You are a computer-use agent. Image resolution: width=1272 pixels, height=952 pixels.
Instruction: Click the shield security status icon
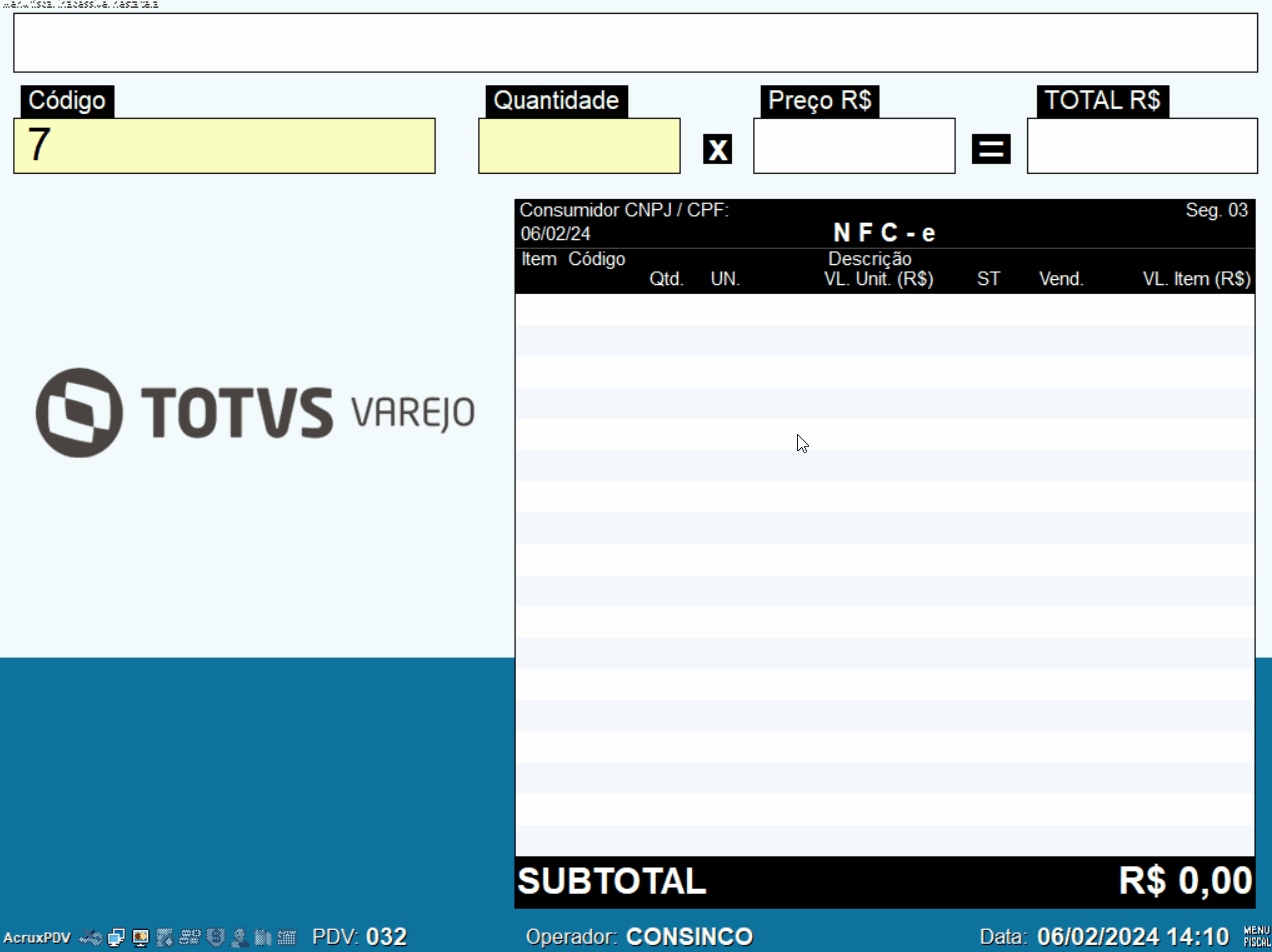[x=215, y=937]
